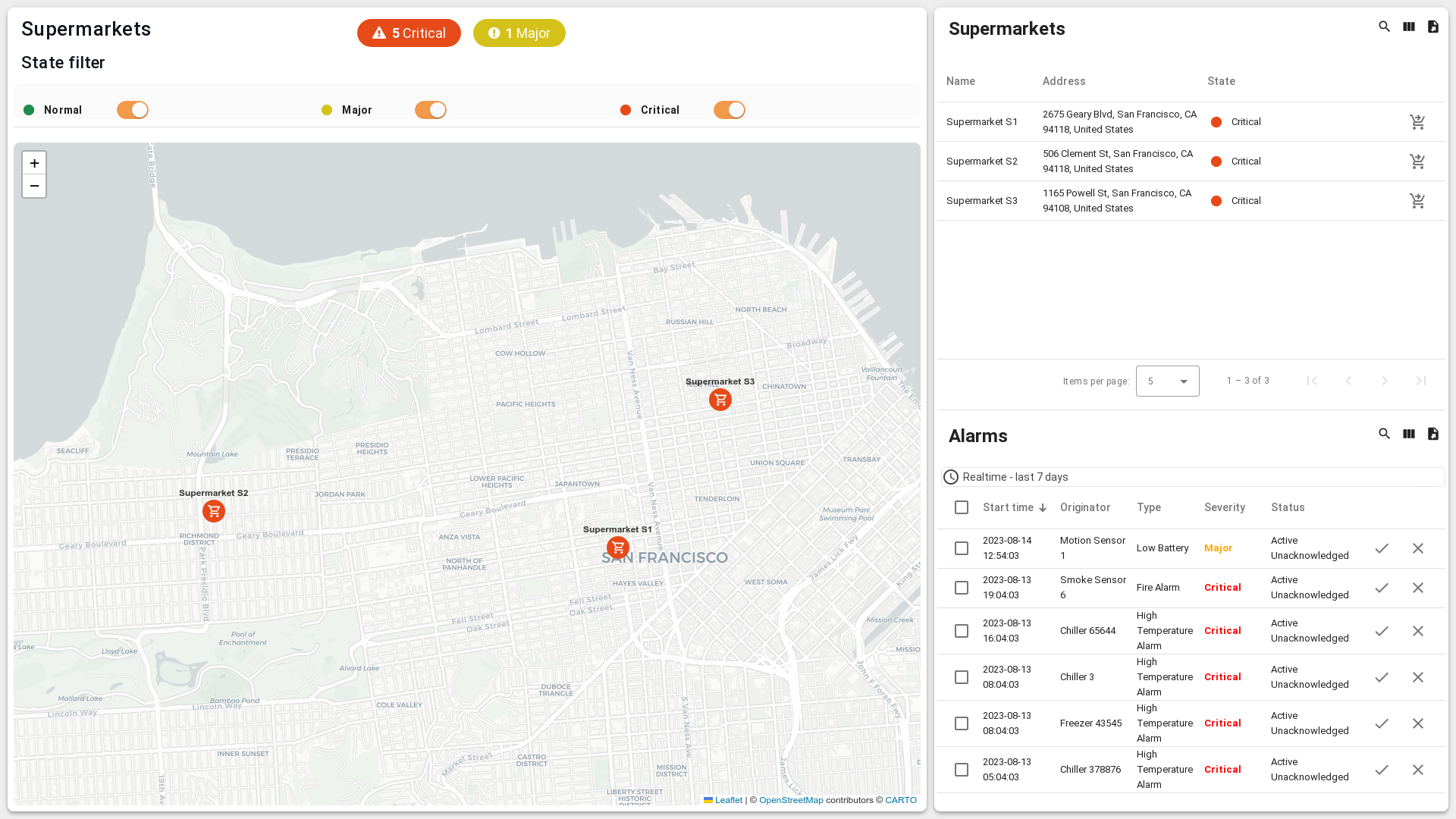Check the Chiller 65644 alarm checkbox

tap(962, 631)
